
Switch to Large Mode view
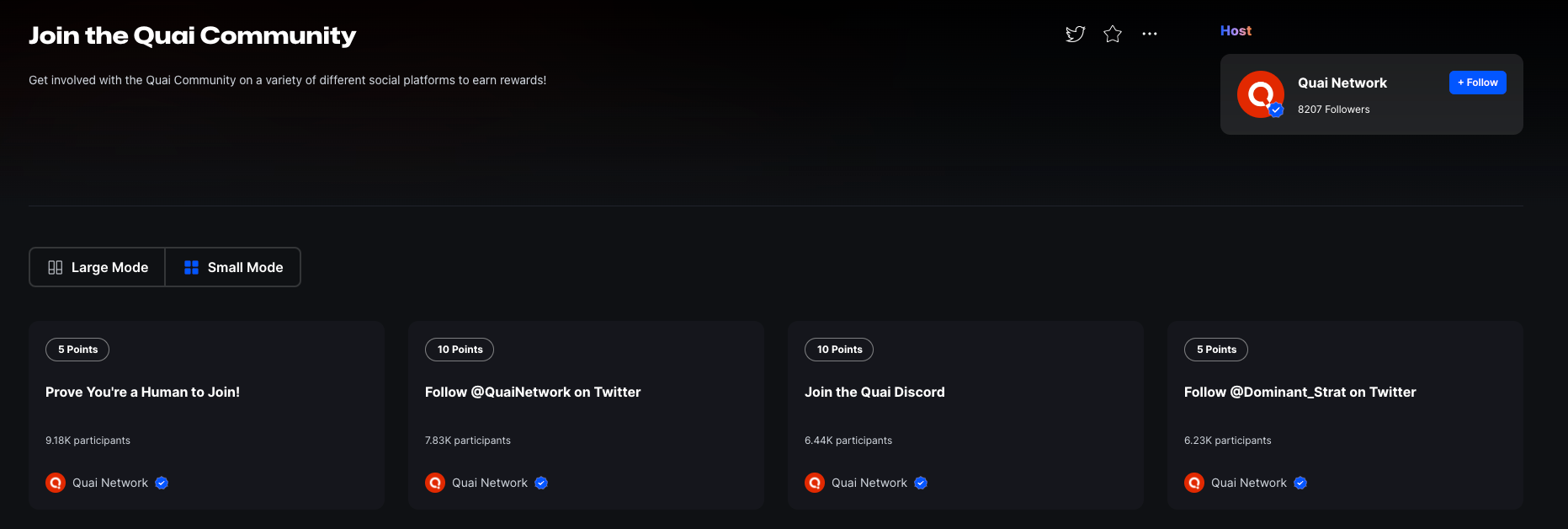coord(98,267)
